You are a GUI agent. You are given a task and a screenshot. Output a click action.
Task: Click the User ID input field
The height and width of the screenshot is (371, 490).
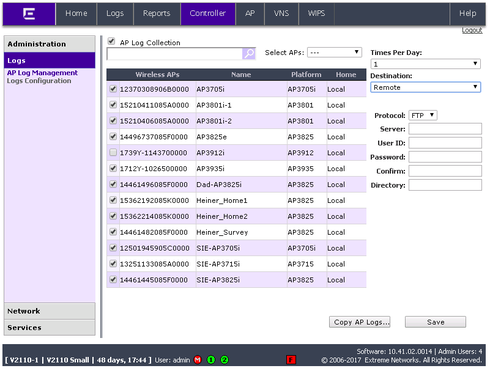tap(445, 143)
